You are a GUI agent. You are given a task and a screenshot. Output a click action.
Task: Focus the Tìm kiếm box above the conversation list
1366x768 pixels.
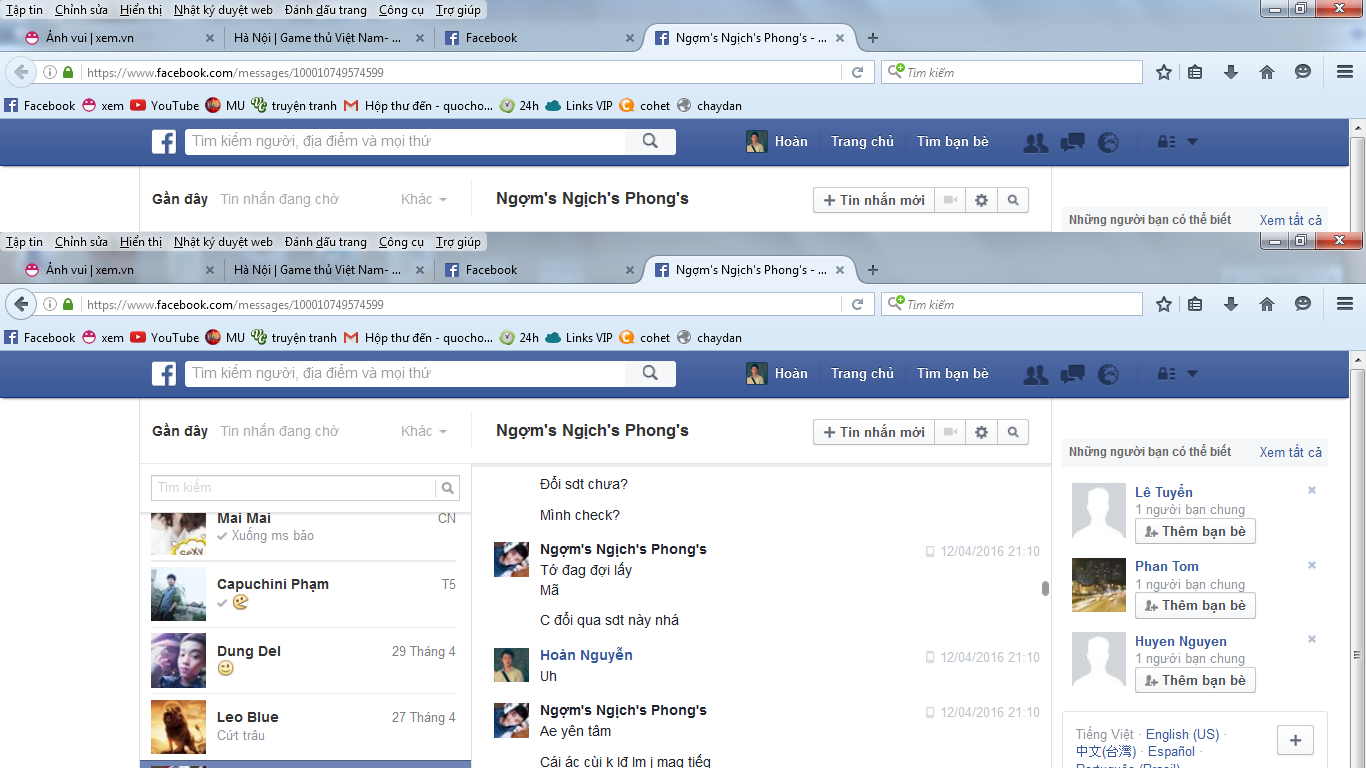tap(294, 488)
